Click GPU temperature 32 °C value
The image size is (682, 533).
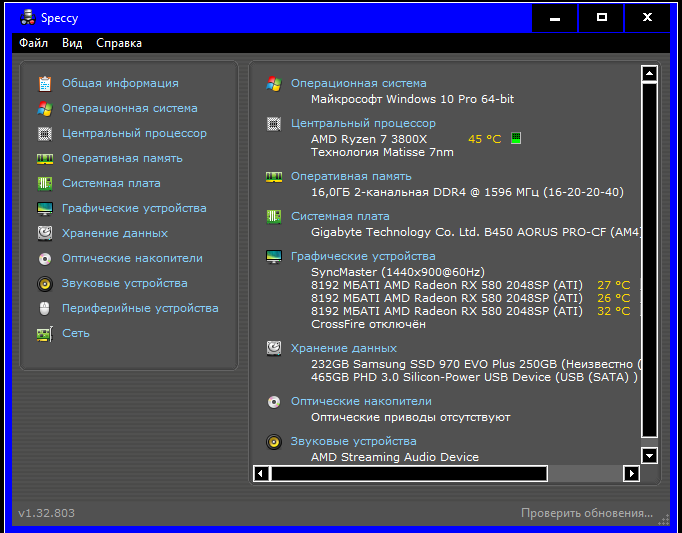[614, 311]
